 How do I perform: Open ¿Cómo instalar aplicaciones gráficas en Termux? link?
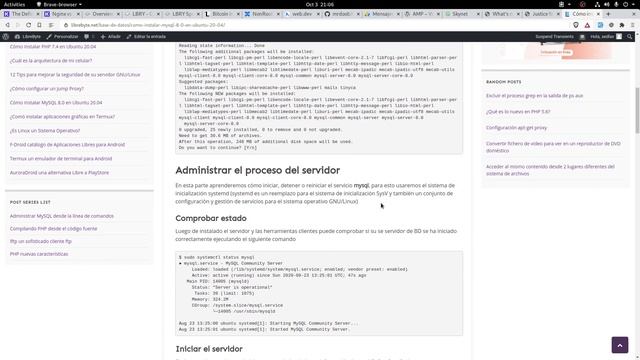[62, 117]
